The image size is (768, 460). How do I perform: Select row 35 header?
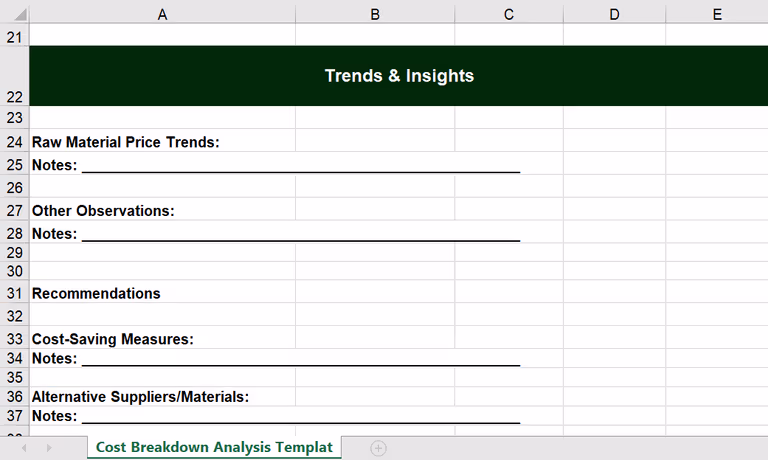click(x=15, y=377)
